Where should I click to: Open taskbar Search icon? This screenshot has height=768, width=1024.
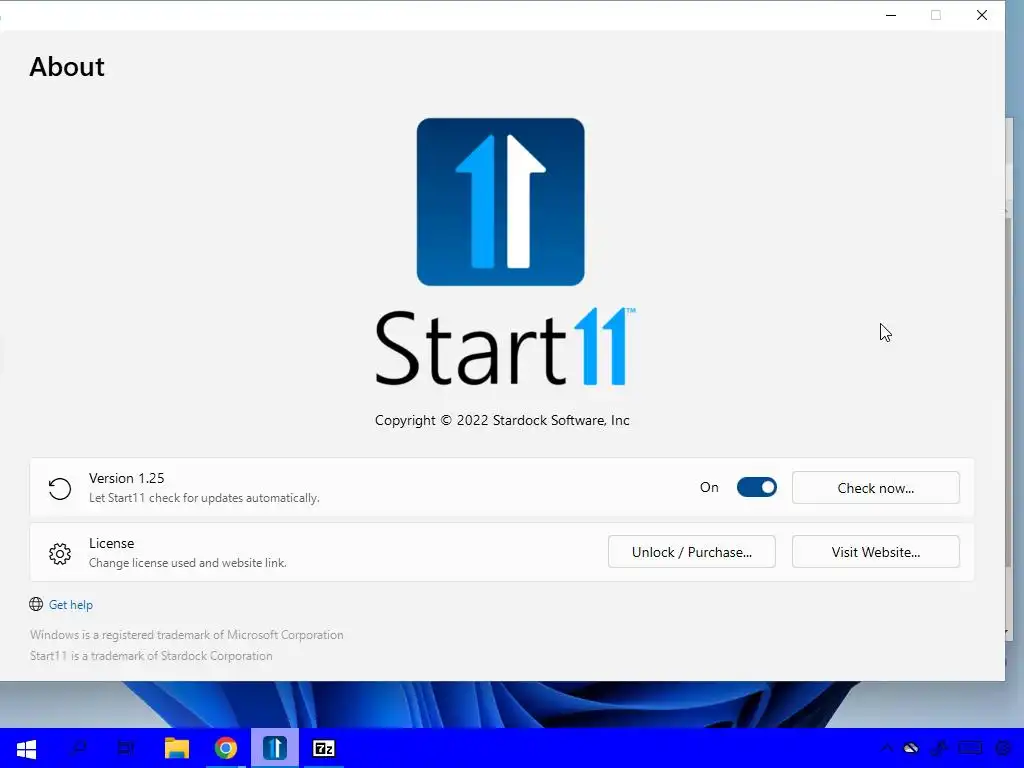(78, 748)
